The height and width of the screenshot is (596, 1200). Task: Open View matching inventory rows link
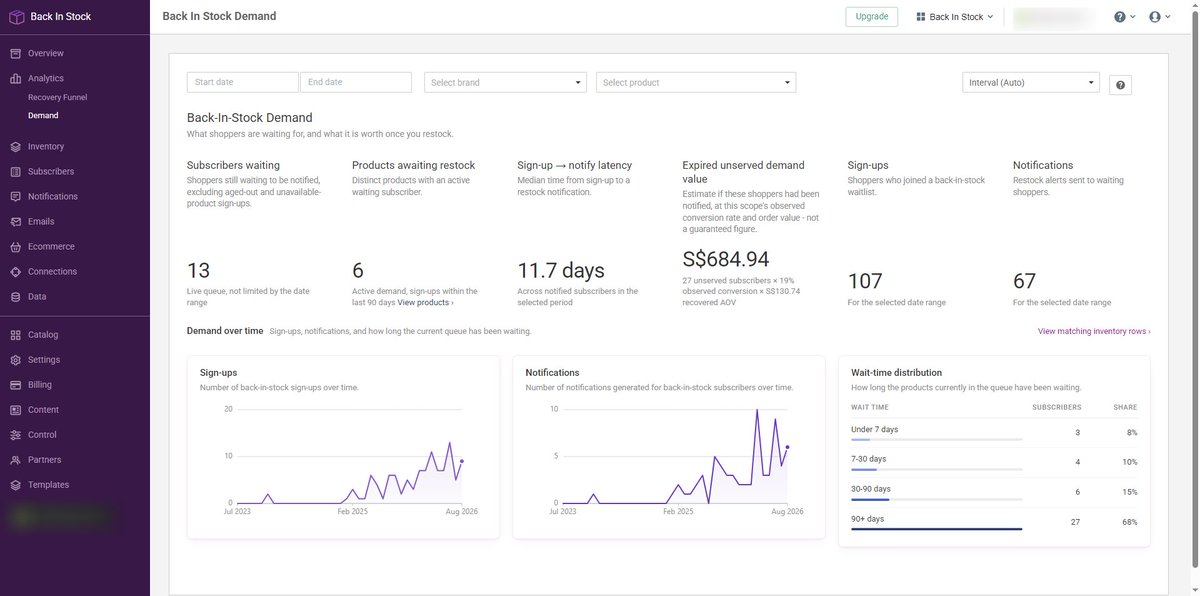[1094, 331]
